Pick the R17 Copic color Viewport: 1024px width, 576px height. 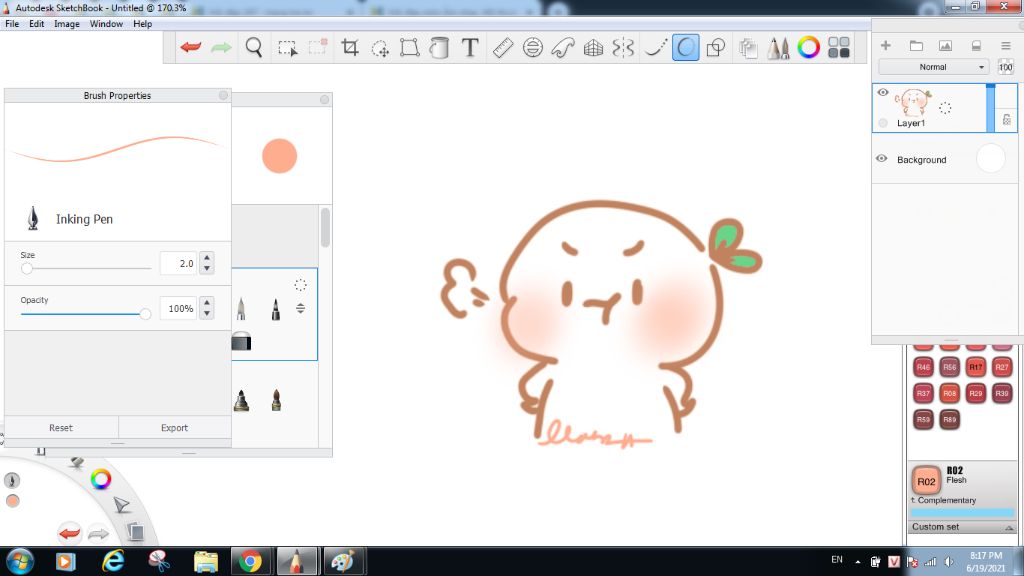[x=976, y=367]
